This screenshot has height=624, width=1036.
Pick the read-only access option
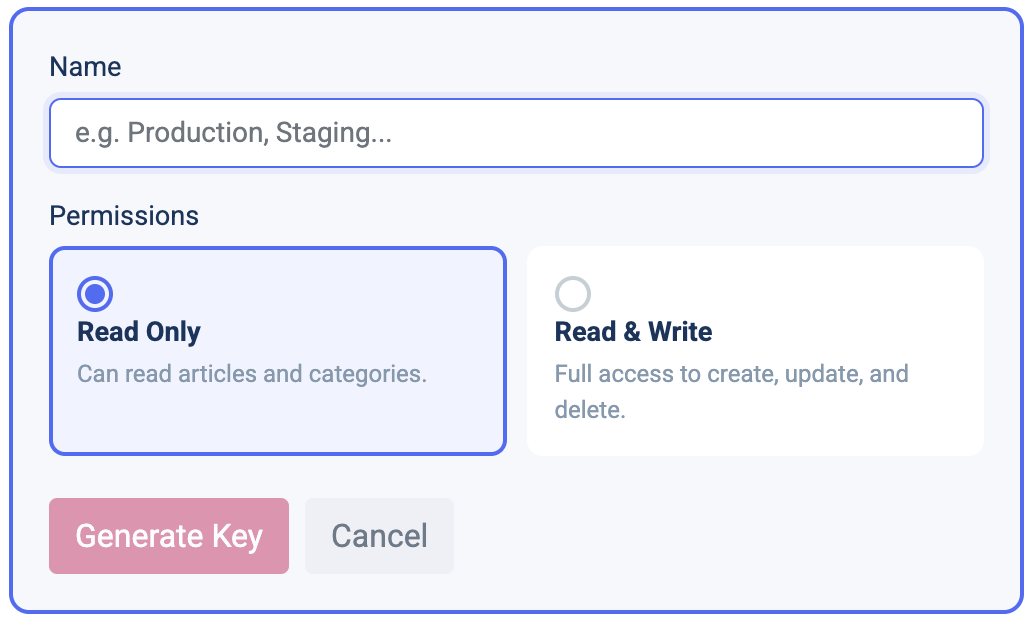click(x=95, y=294)
